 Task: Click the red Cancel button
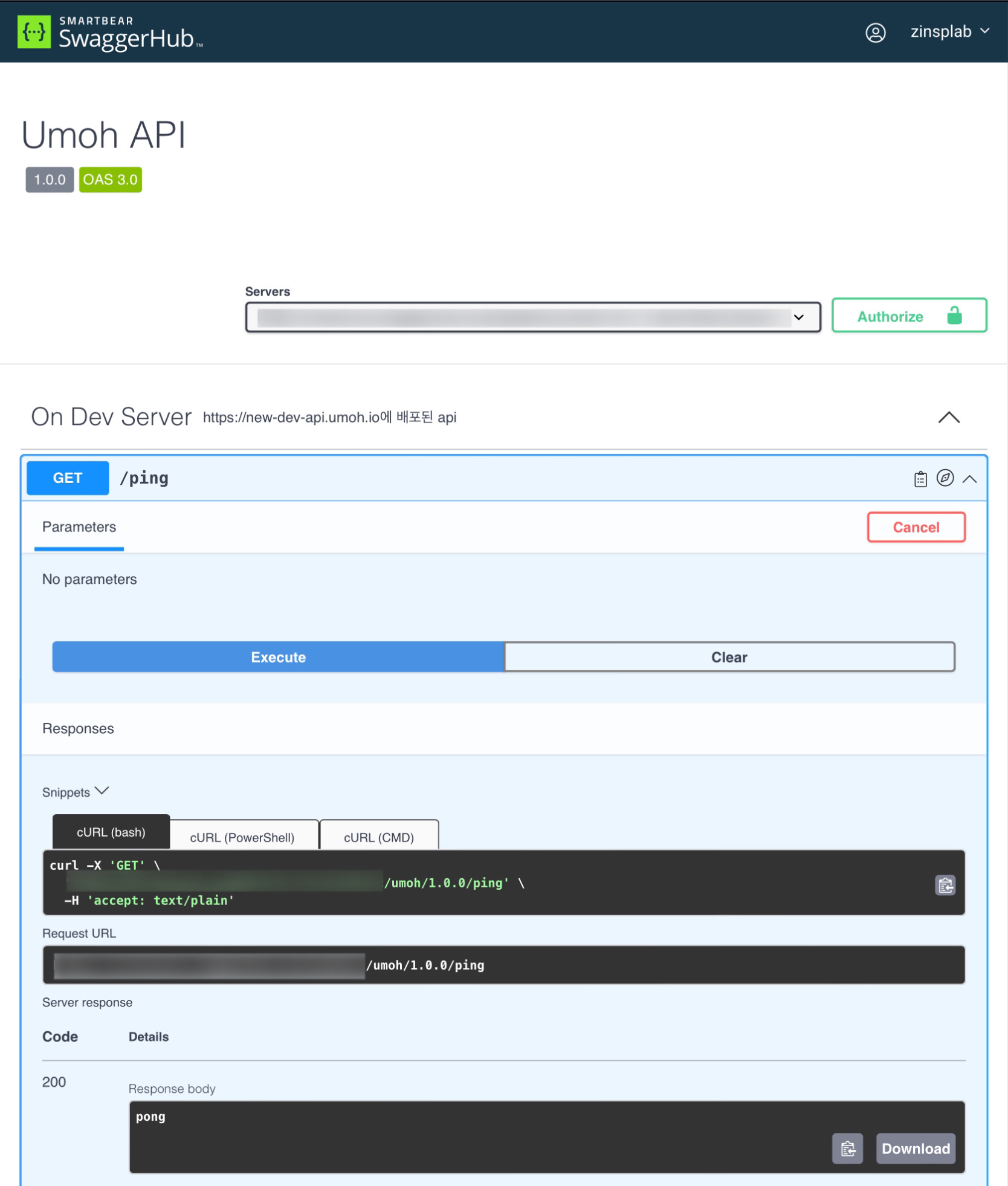916,527
